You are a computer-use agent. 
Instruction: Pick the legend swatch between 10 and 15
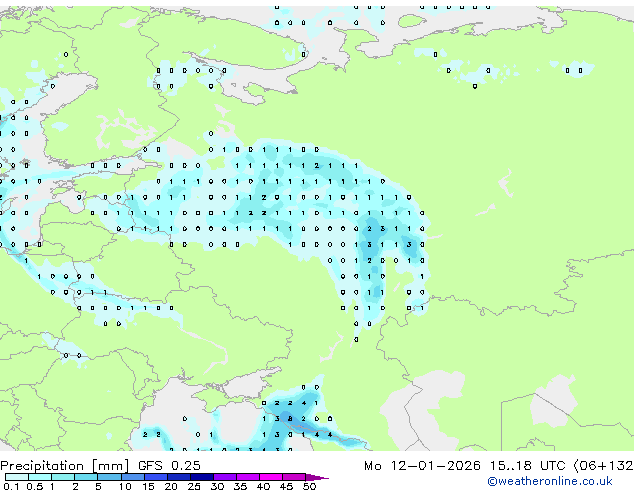[x=133, y=477]
